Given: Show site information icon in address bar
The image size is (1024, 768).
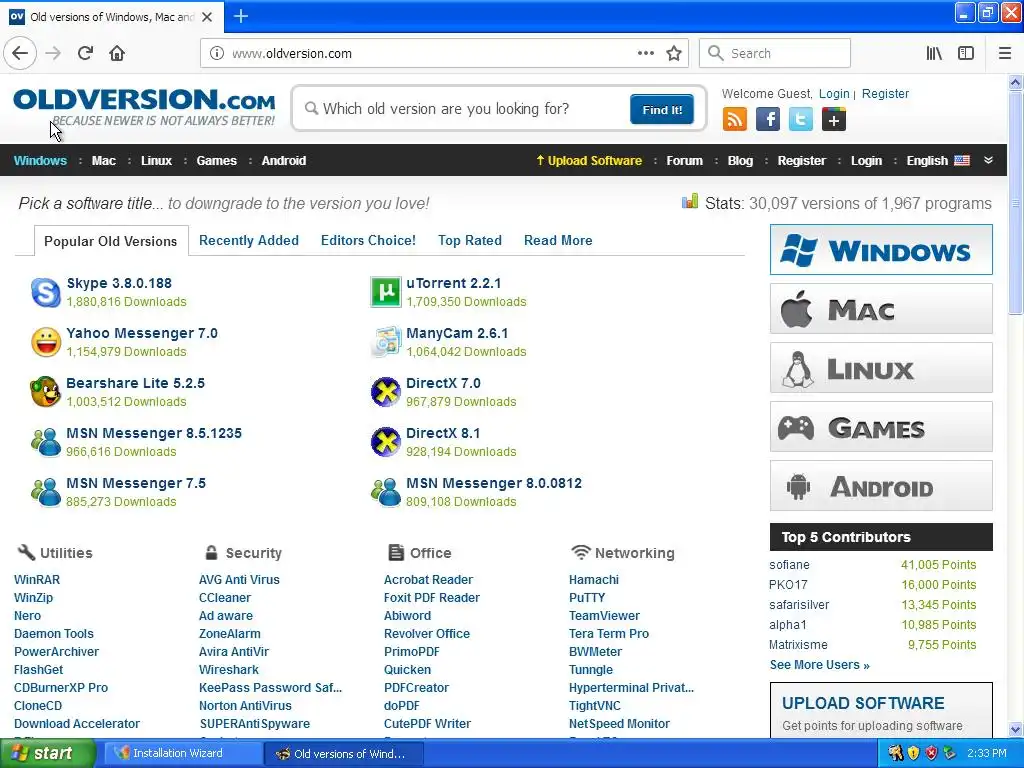Looking at the screenshot, I should (x=216, y=54).
